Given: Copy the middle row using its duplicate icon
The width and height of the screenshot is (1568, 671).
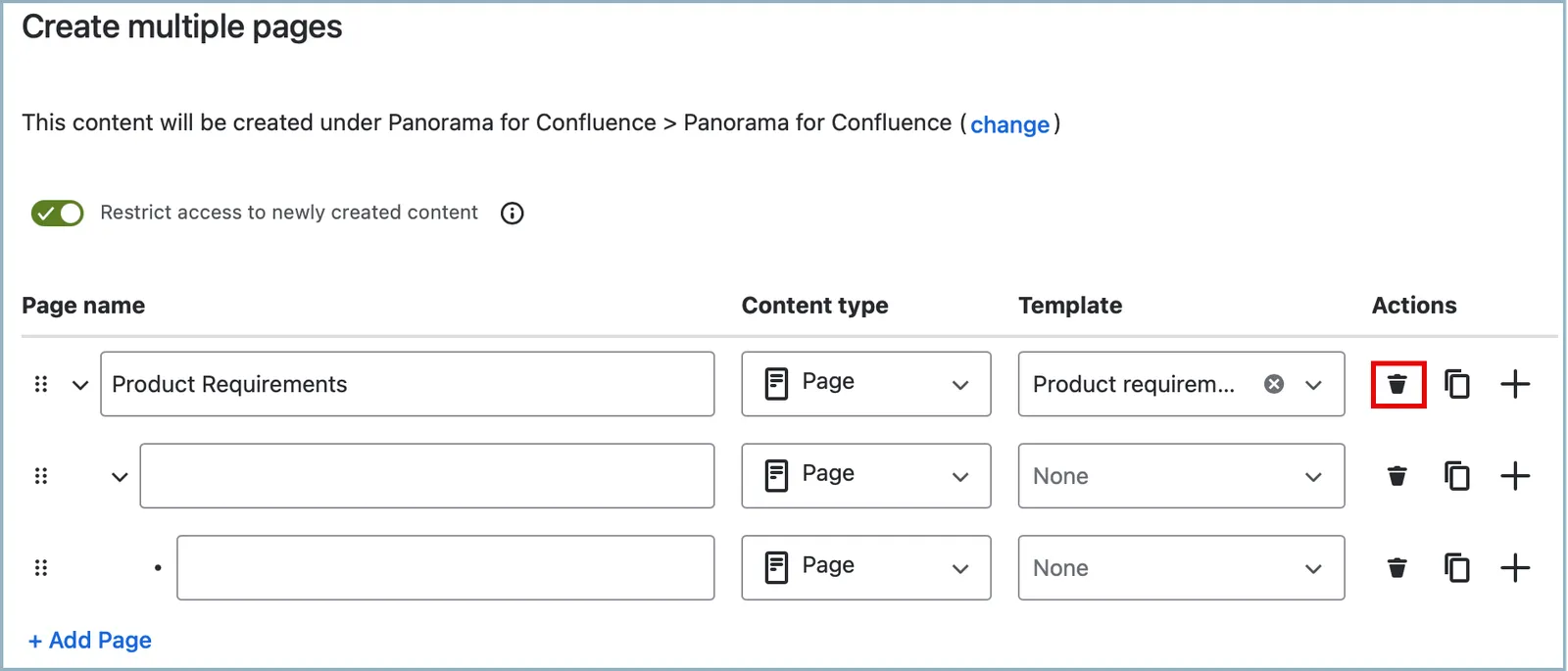Looking at the screenshot, I should click(1457, 476).
